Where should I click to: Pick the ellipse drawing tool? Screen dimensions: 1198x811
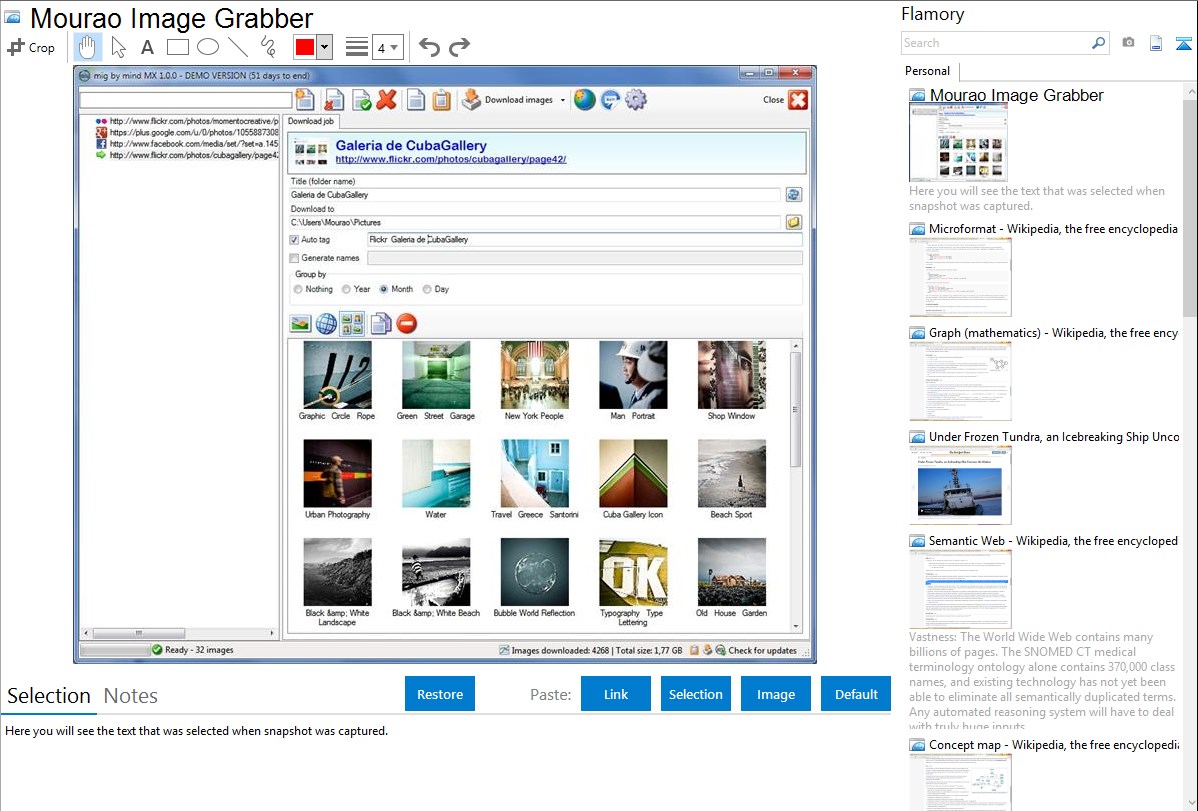coord(208,47)
